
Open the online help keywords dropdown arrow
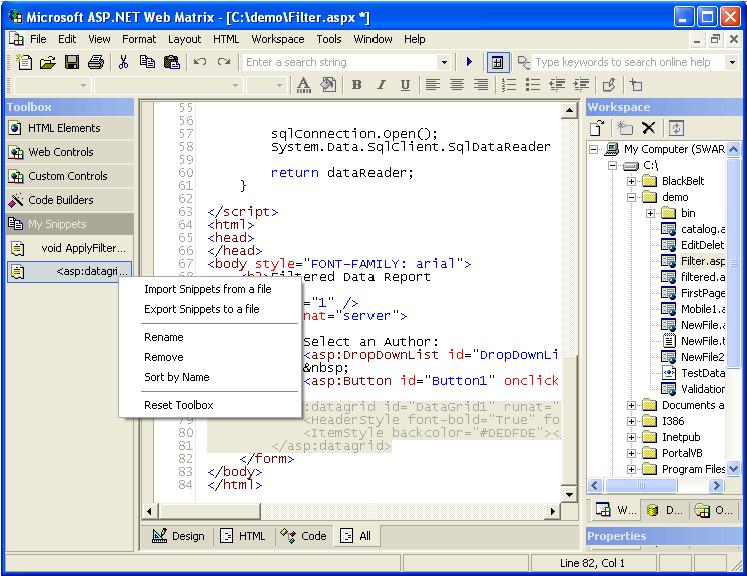point(732,62)
